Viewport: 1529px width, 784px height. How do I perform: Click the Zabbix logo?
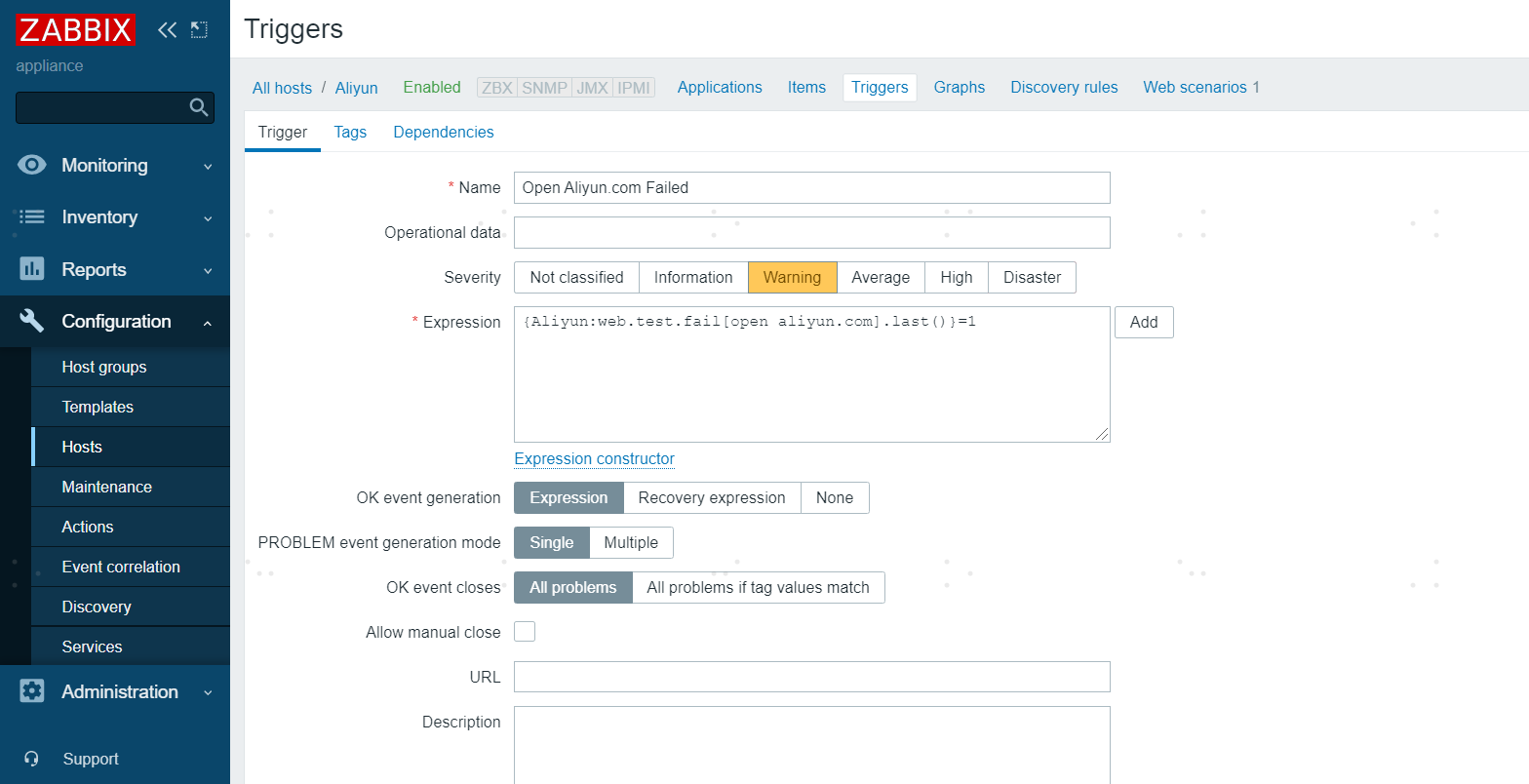click(75, 30)
